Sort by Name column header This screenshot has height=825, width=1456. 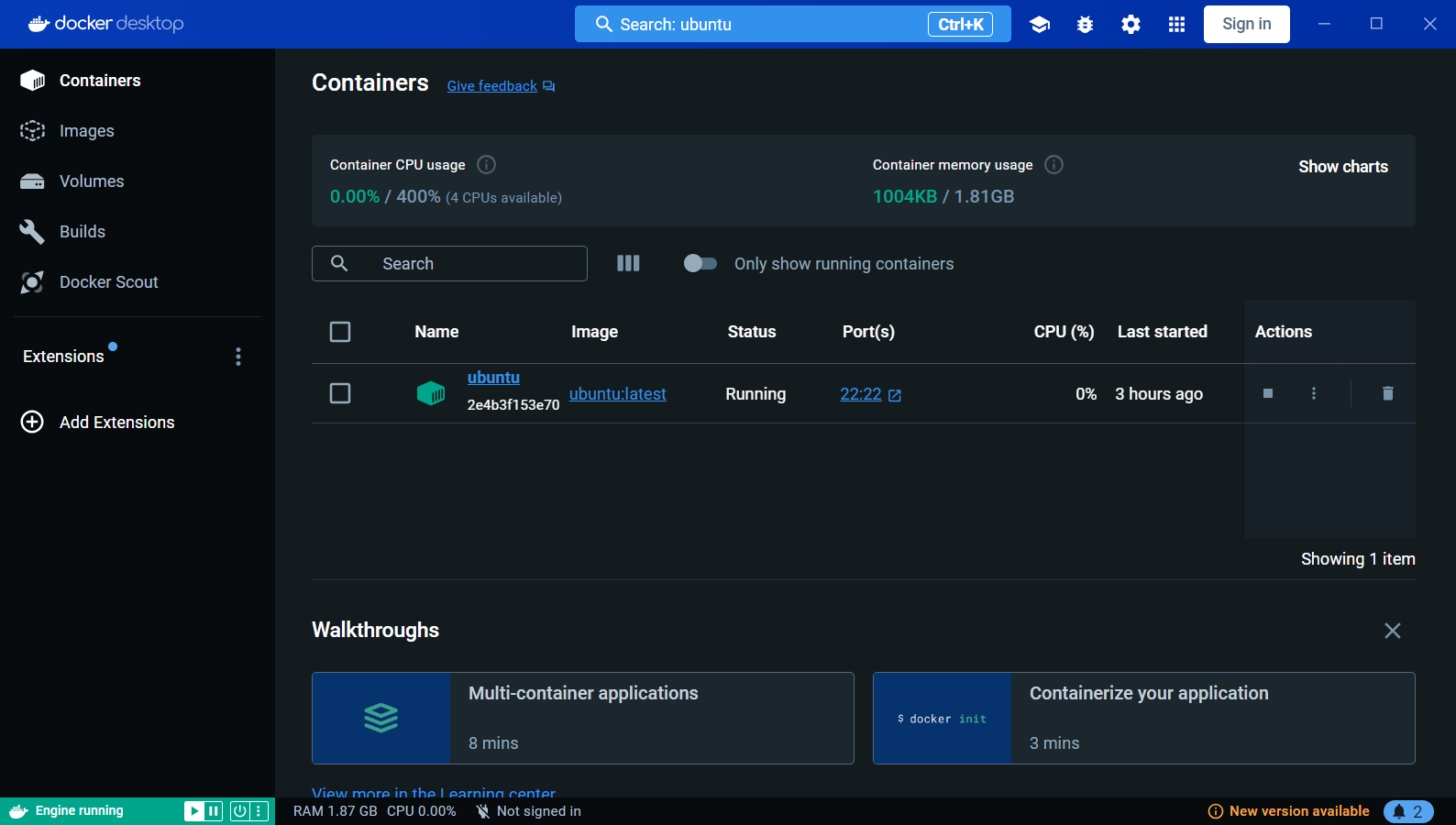[436, 332]
